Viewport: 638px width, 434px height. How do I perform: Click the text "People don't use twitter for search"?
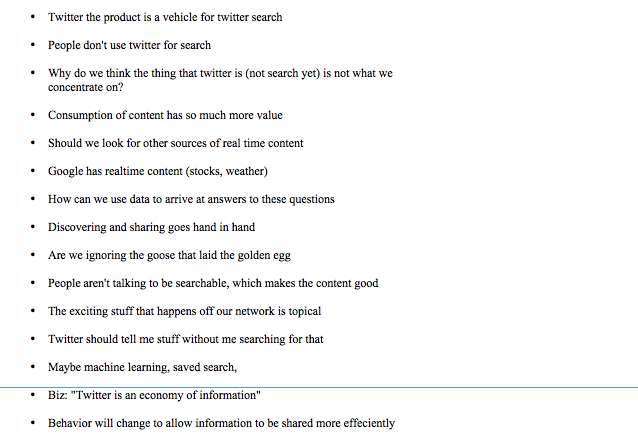(x=129, y=45)
